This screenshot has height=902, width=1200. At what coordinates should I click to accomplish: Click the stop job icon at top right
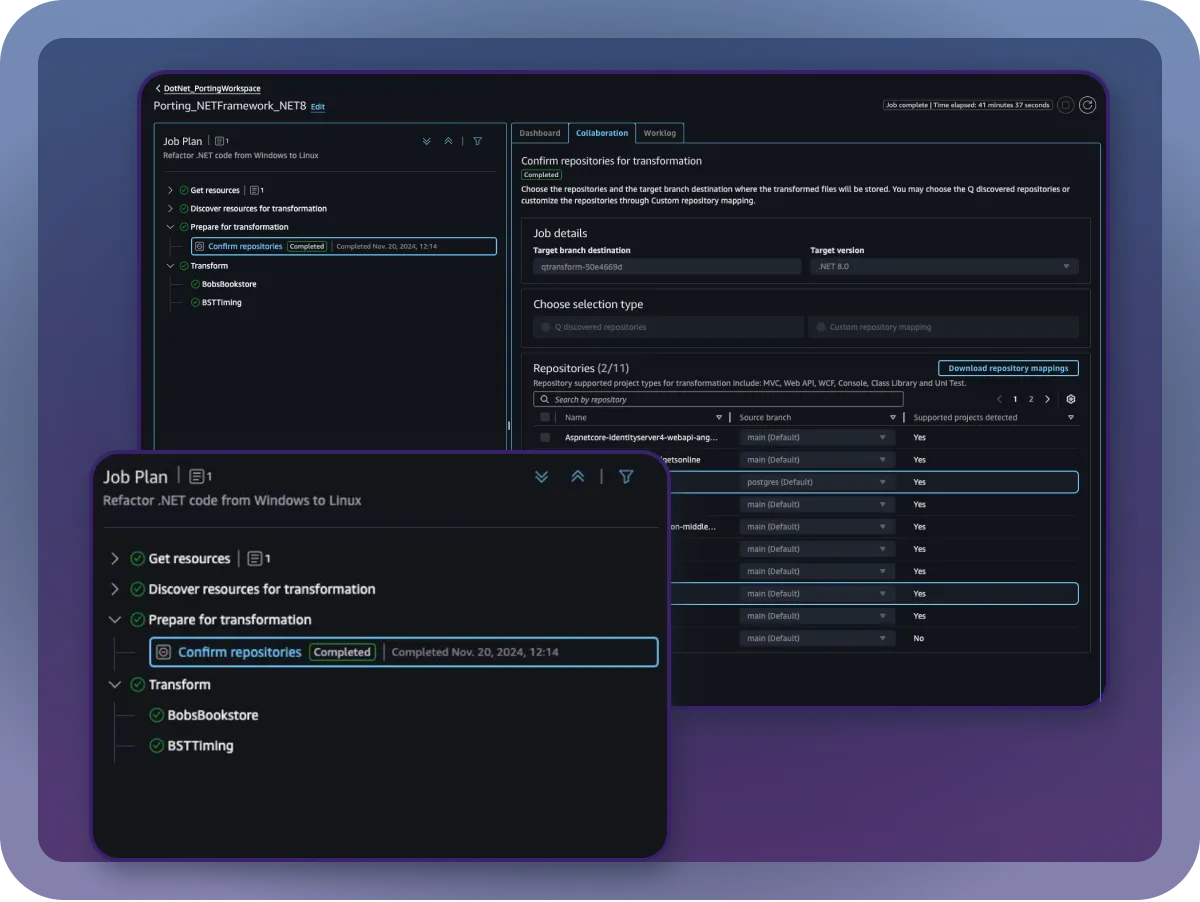pos(1066,105)
